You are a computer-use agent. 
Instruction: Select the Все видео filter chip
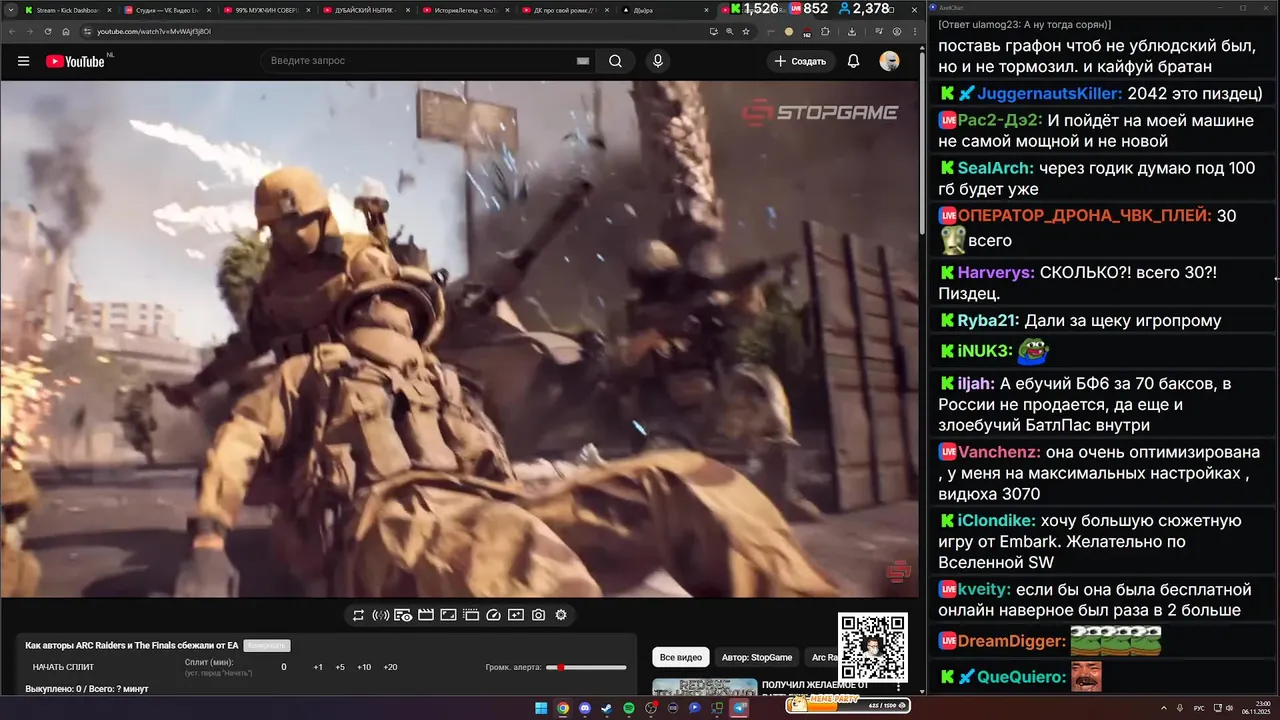coord(681,657)
